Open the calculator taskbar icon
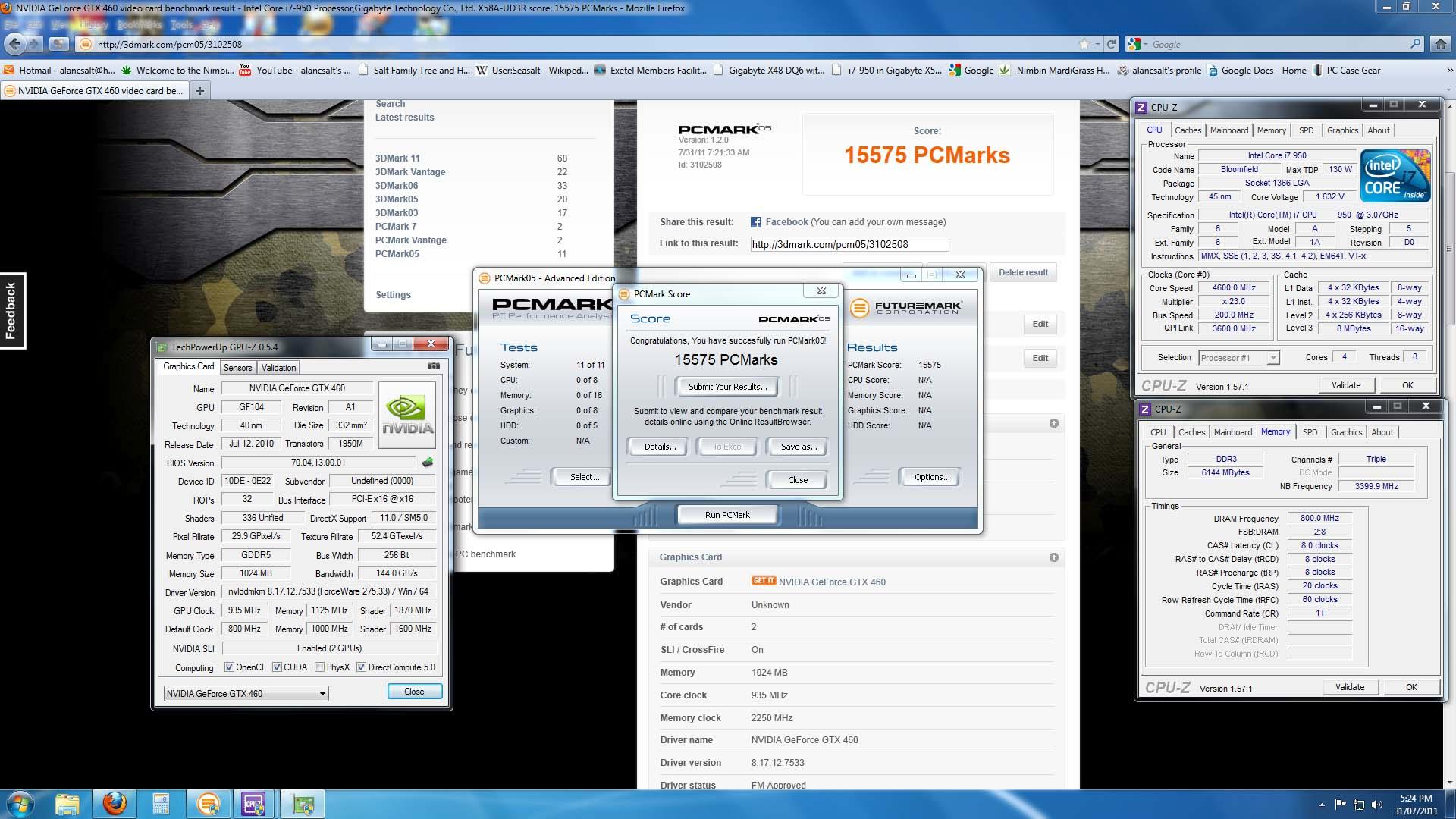Screen dimensions: 1456x819 (x=161, y=804)
